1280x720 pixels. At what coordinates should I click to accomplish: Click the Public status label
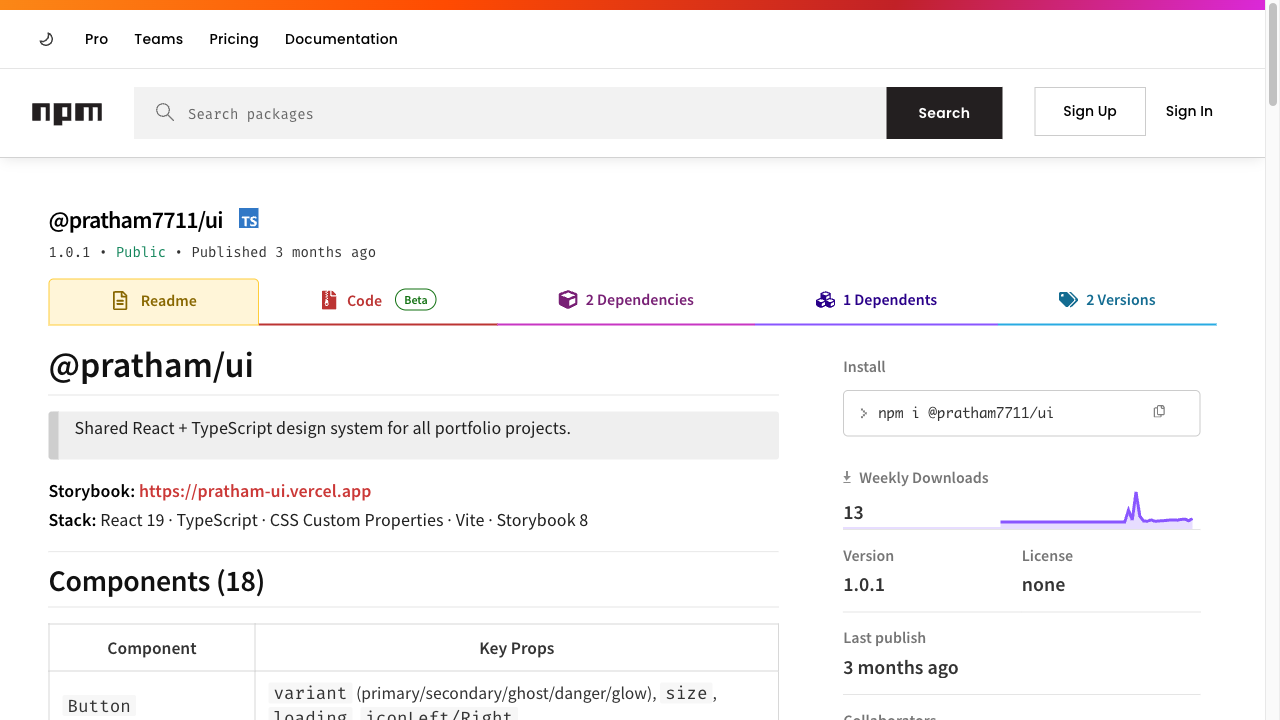click(141, 252)
